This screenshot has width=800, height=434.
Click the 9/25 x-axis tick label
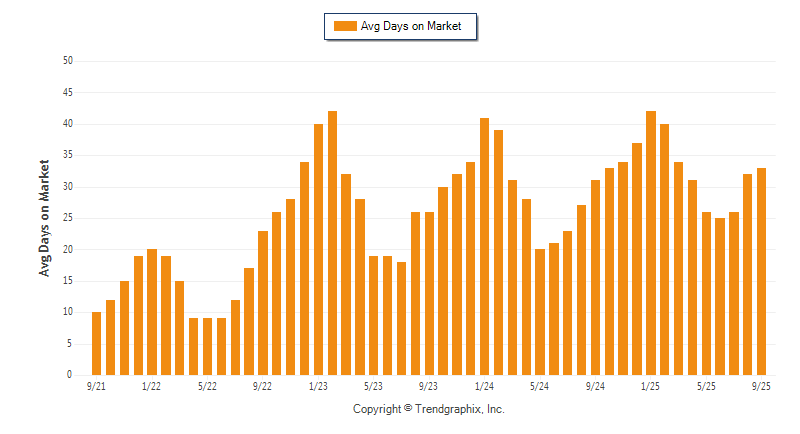[x=761, y=387]
